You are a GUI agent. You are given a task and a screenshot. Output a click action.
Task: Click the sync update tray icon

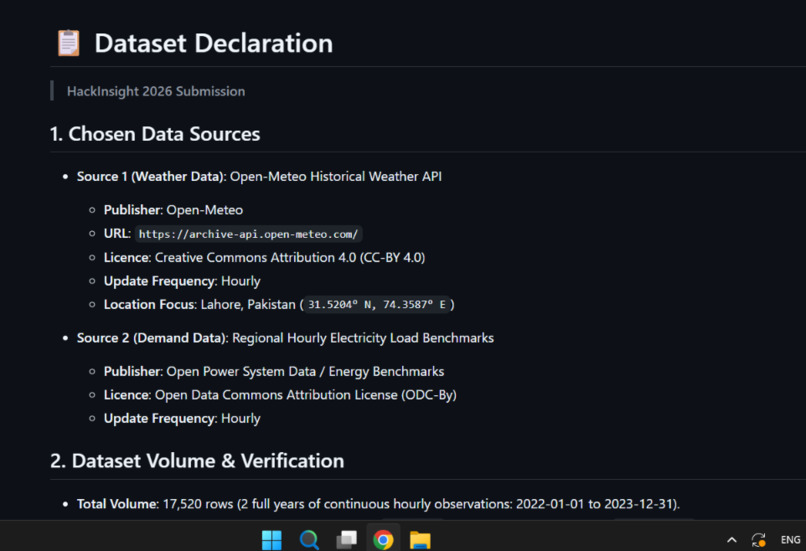[759, 540]
